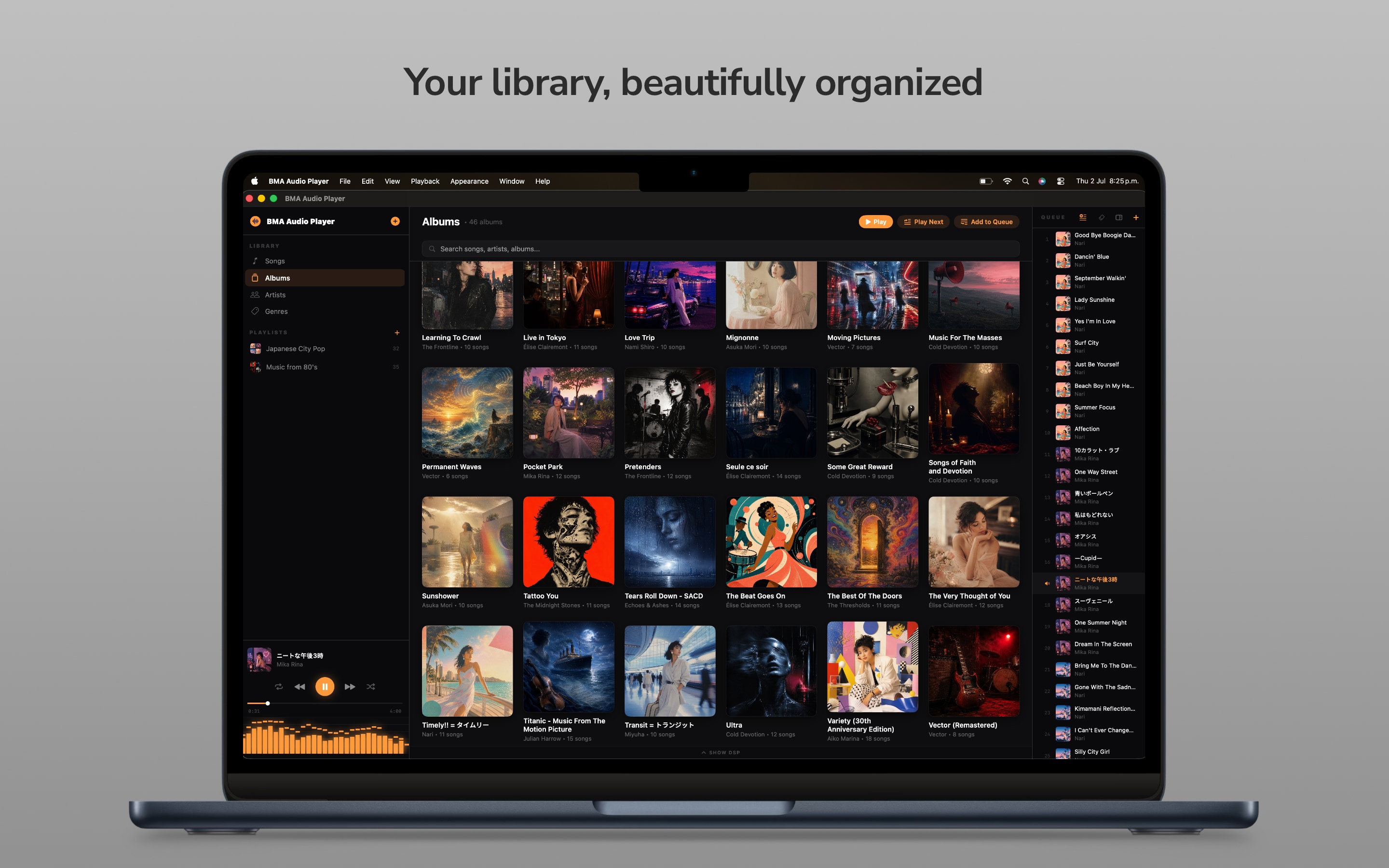Pause the currently playing track
Viewport: 1389px width, 868px height.
point(324,687)
